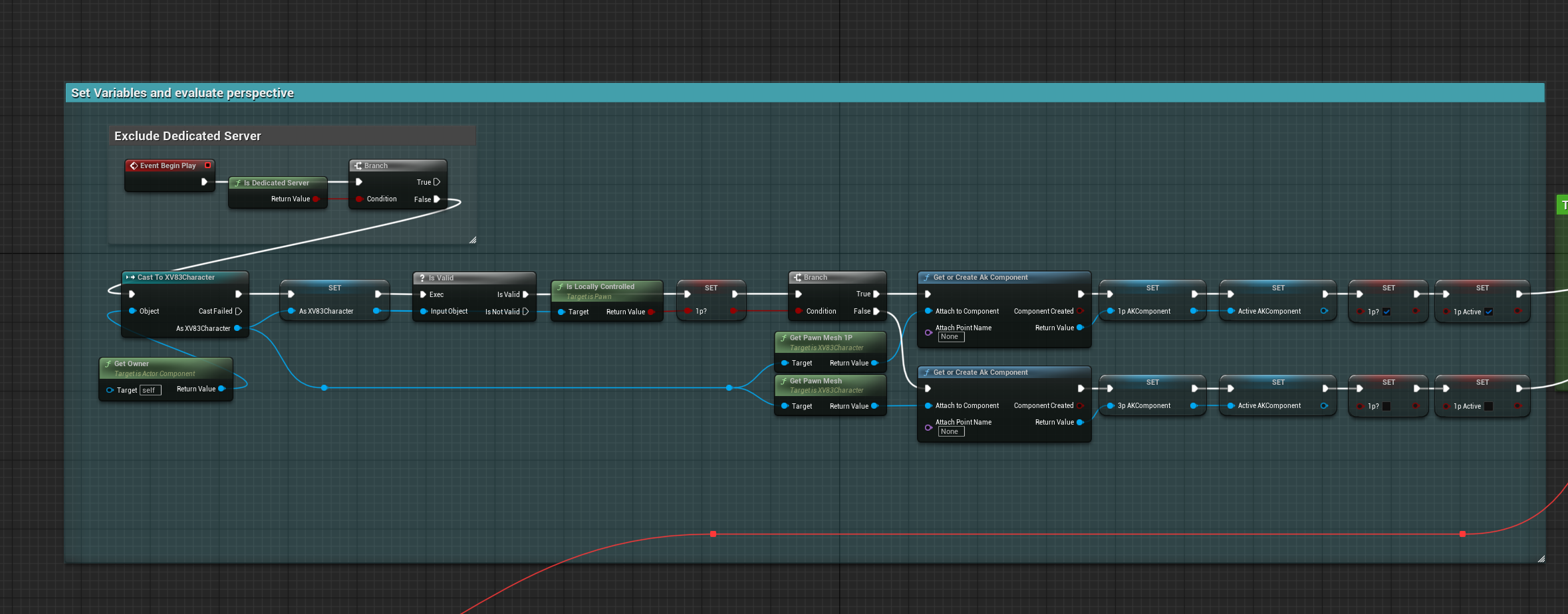Click the Condition pin of the Exclude Dedicated Server branch
This screenshot has height=614, width=1568.
pos(359,199)
